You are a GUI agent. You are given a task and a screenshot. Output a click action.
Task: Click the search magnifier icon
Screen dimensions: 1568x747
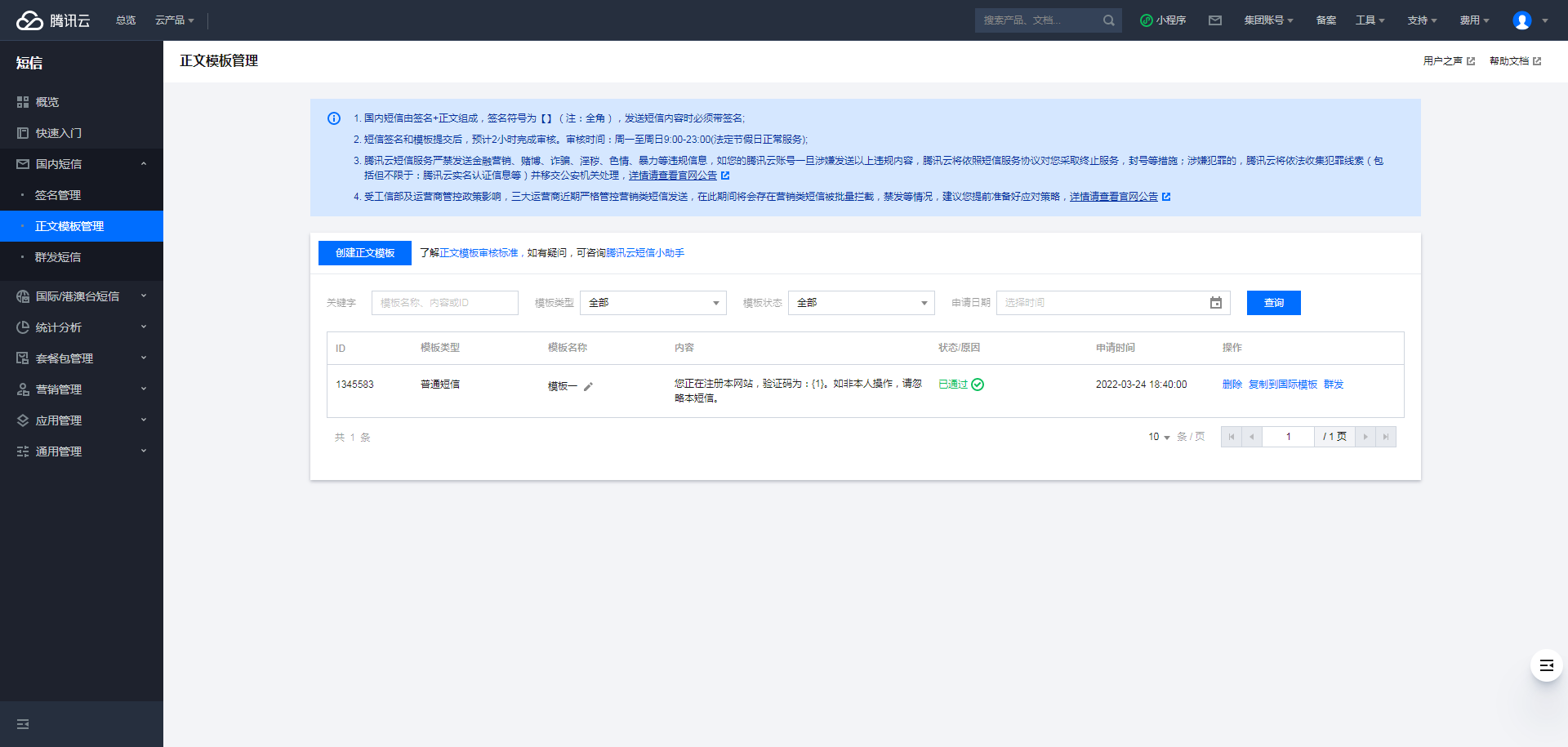[x=1108, y=20]
